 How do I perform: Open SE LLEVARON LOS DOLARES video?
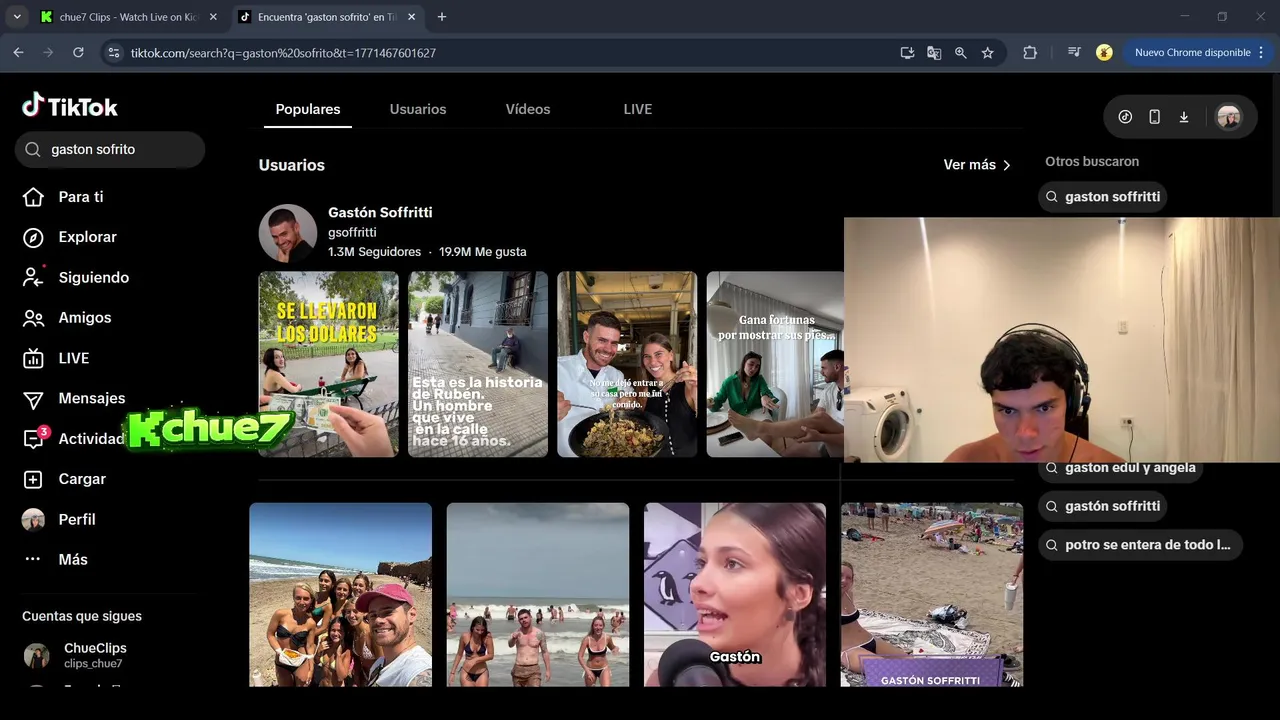tap(328, 364)
